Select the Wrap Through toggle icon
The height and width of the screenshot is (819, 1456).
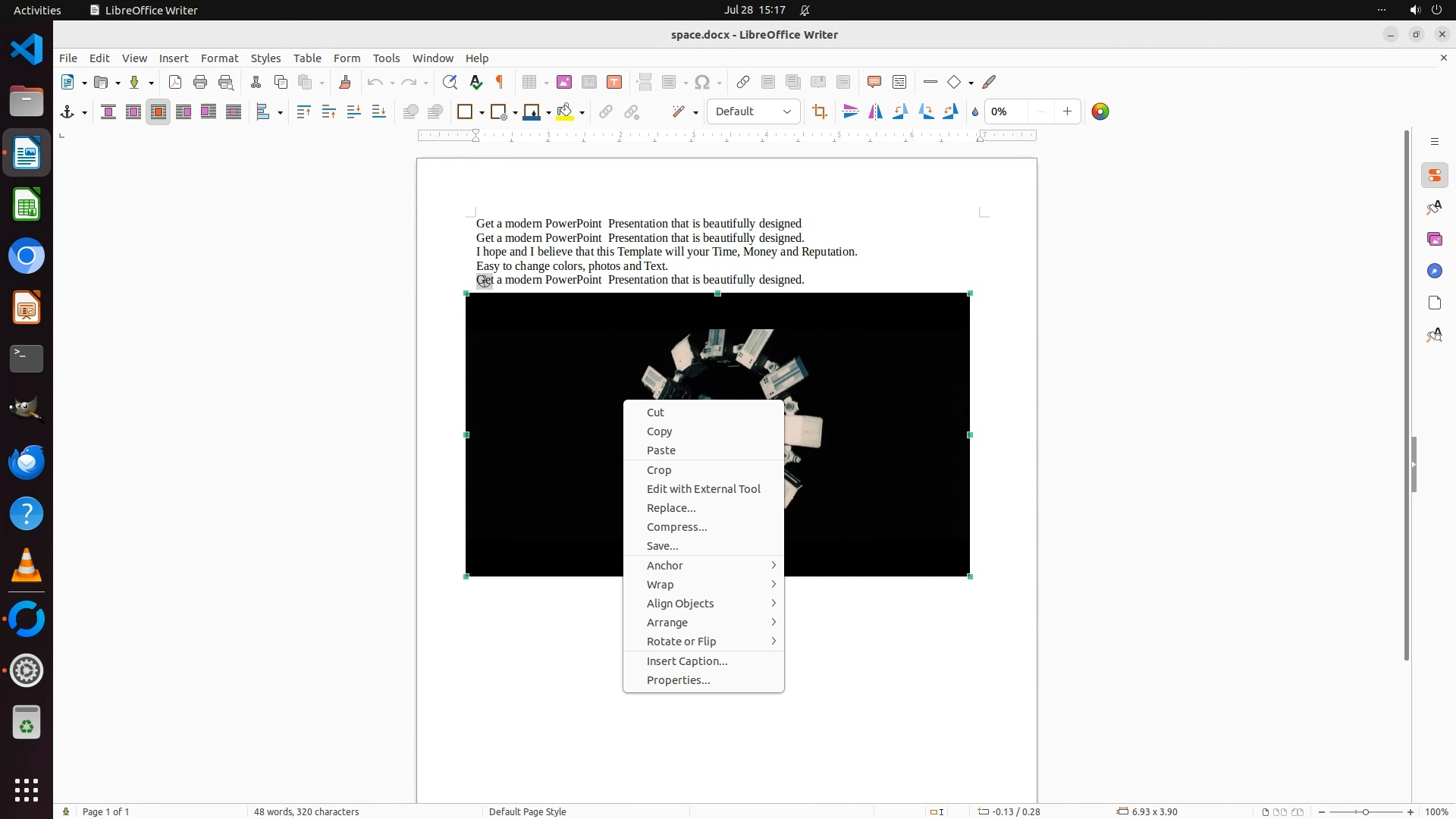pyautogui.click(x=234, y=112)
